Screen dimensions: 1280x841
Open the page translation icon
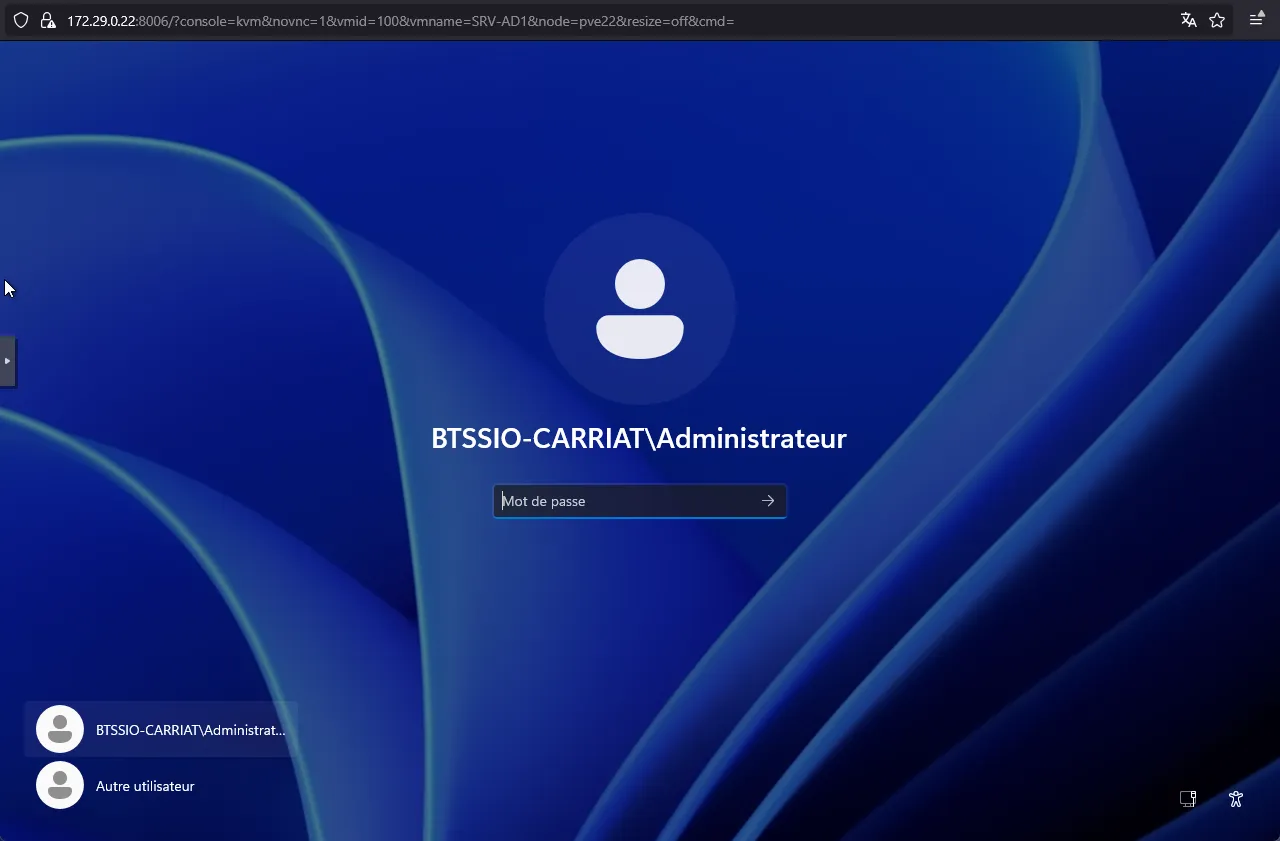(x=1188, y=20)
